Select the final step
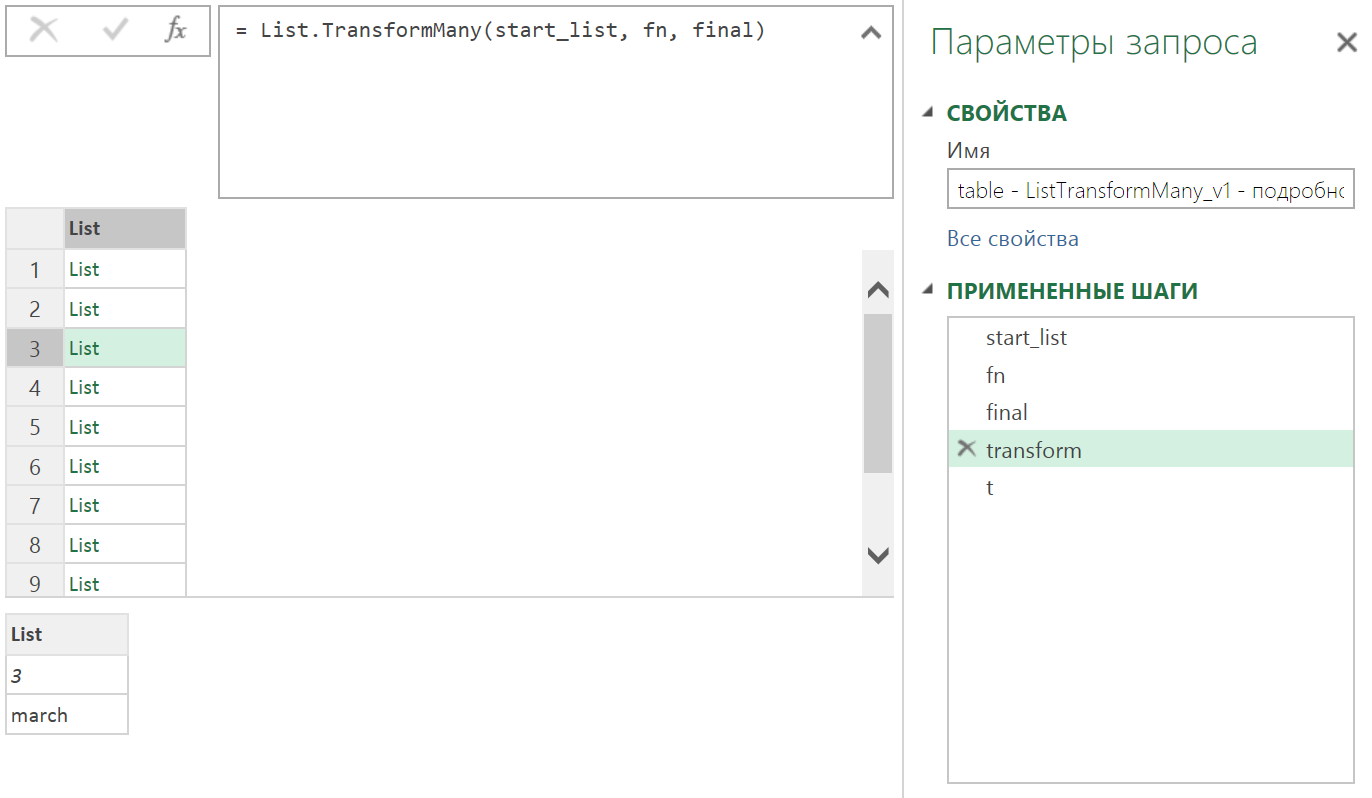 tap(1007, 412)
